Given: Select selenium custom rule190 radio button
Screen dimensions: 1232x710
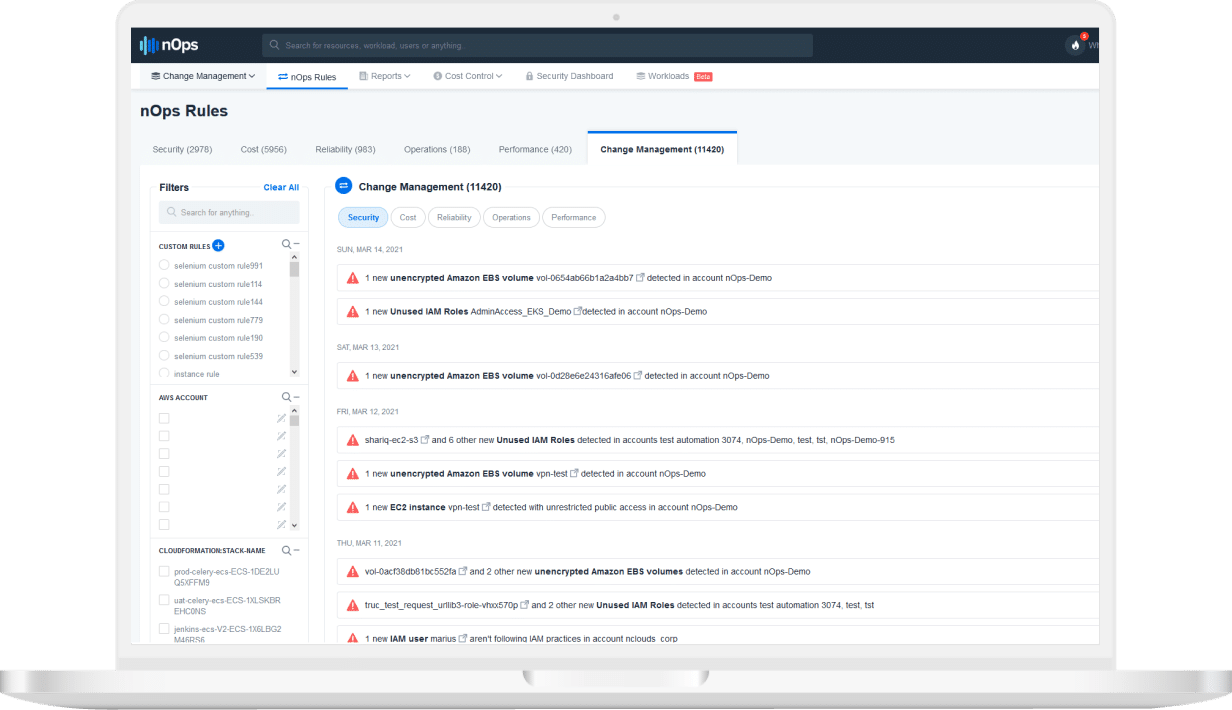Looking at the screenshot, I should click(164, 338).
